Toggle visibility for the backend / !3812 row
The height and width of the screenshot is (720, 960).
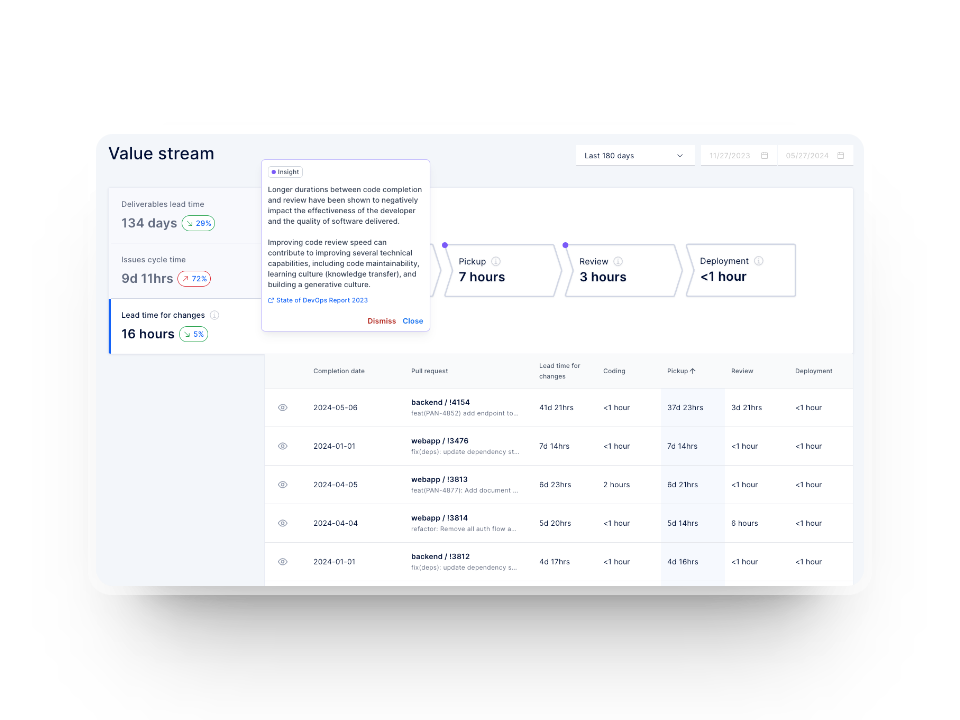pyautogui.click(x=282, y=561)
